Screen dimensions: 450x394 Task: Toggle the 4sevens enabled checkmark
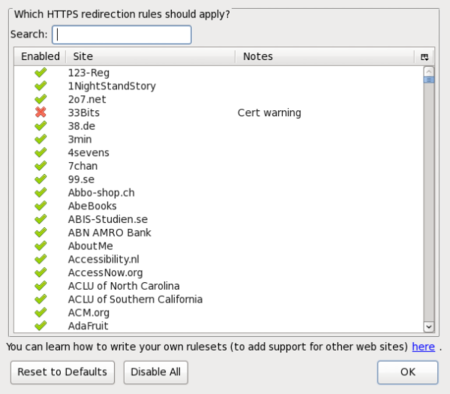point(41,152)
